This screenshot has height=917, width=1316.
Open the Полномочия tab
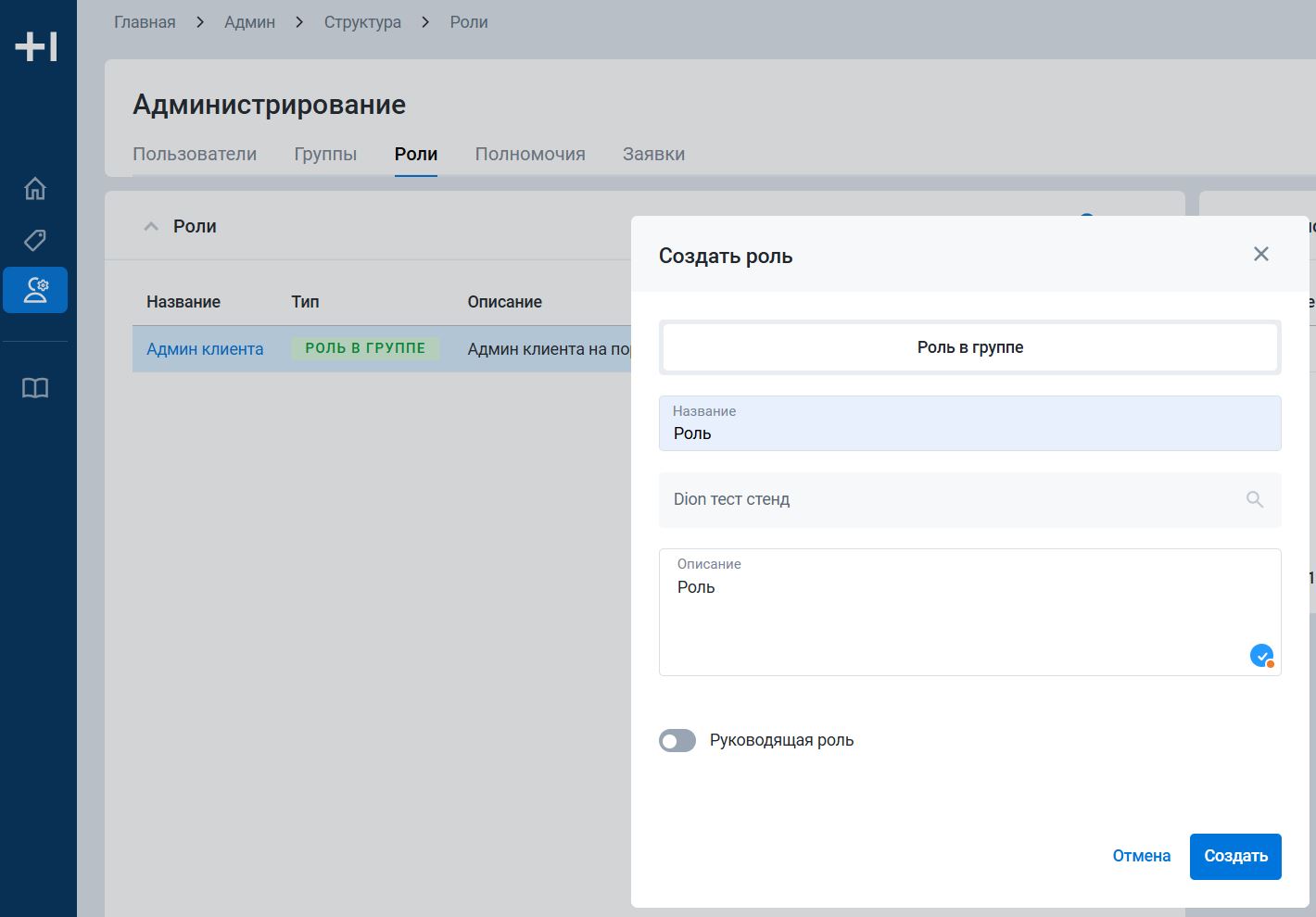[x=530, y=155]
